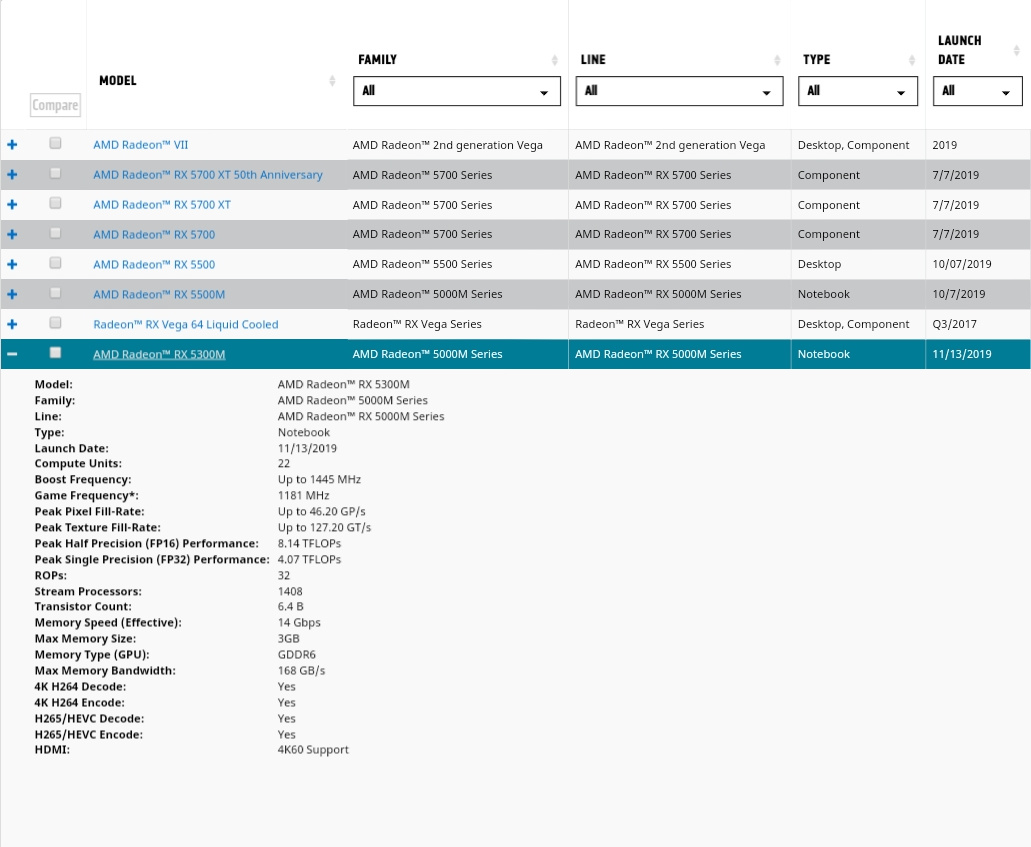Click the LAUNCH DATE column header label
Image resolution: width=1031 pixels, height=847 pixels.
coord(960,50)
